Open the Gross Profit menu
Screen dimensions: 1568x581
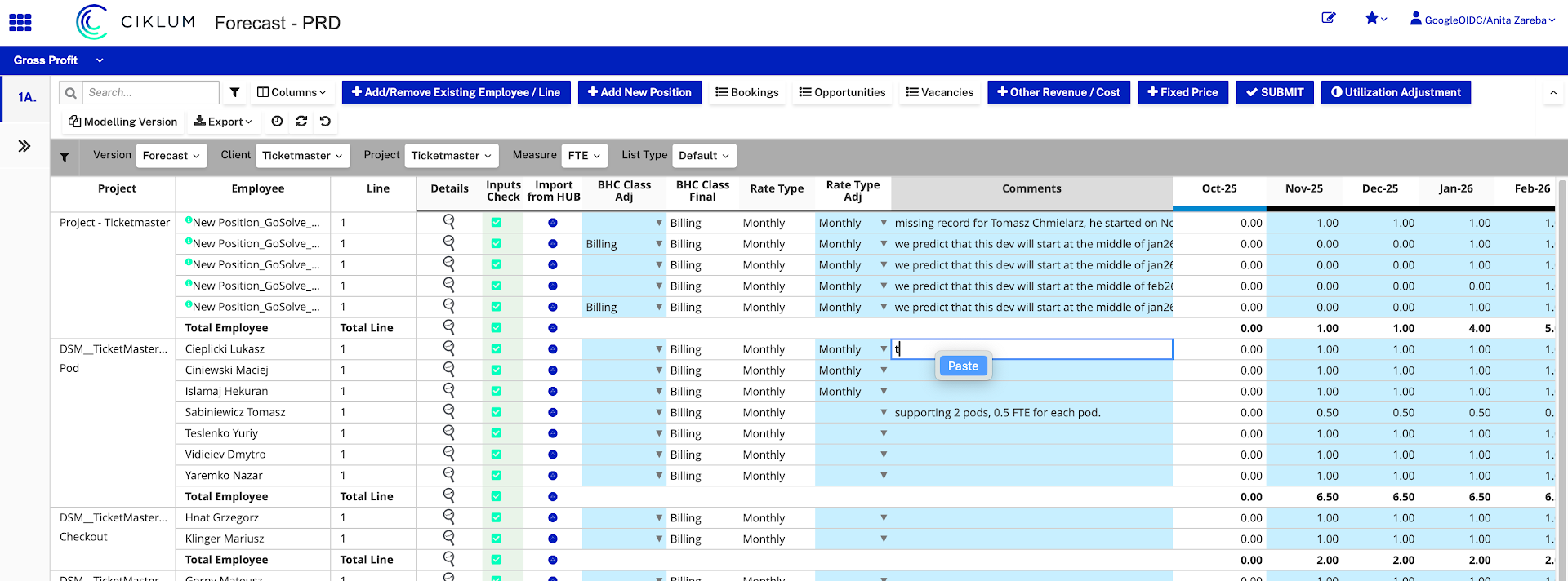pyautogui.click(x=57, y=60)
